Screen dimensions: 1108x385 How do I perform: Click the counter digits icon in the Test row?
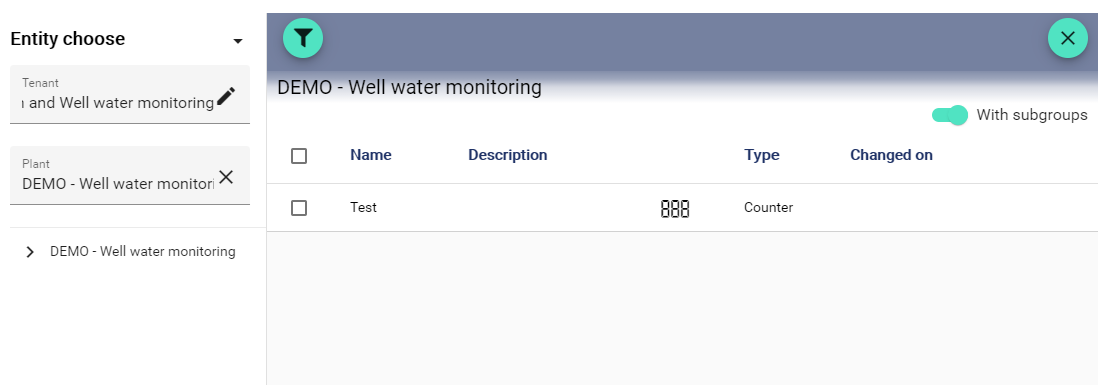675,208
